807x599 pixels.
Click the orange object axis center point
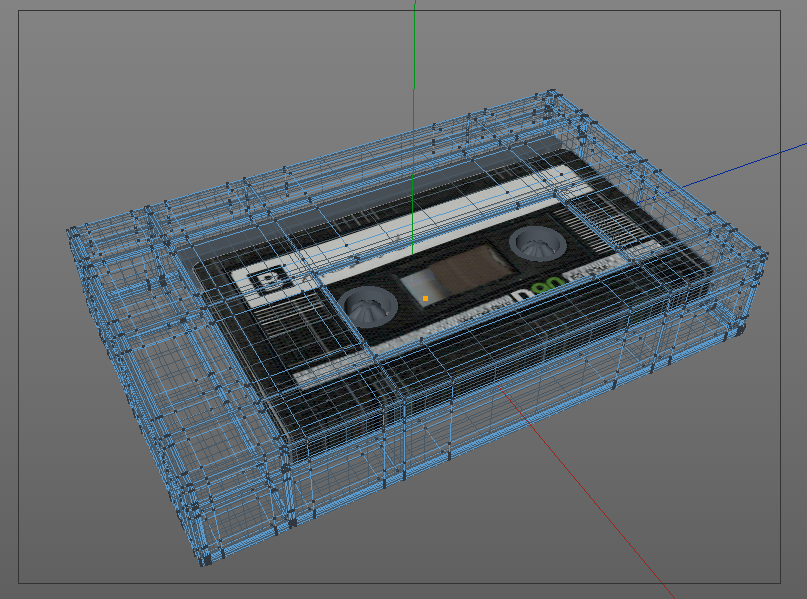click(425, 298)
